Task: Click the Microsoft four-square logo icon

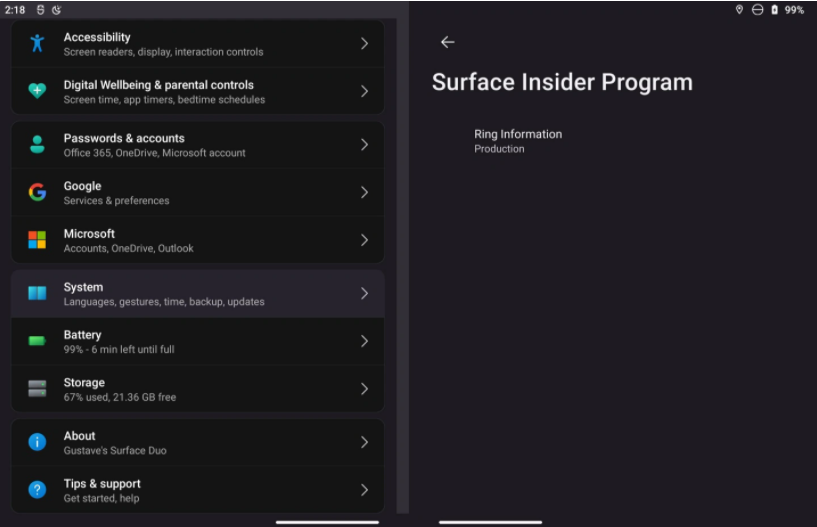Action: click(37, 240)
